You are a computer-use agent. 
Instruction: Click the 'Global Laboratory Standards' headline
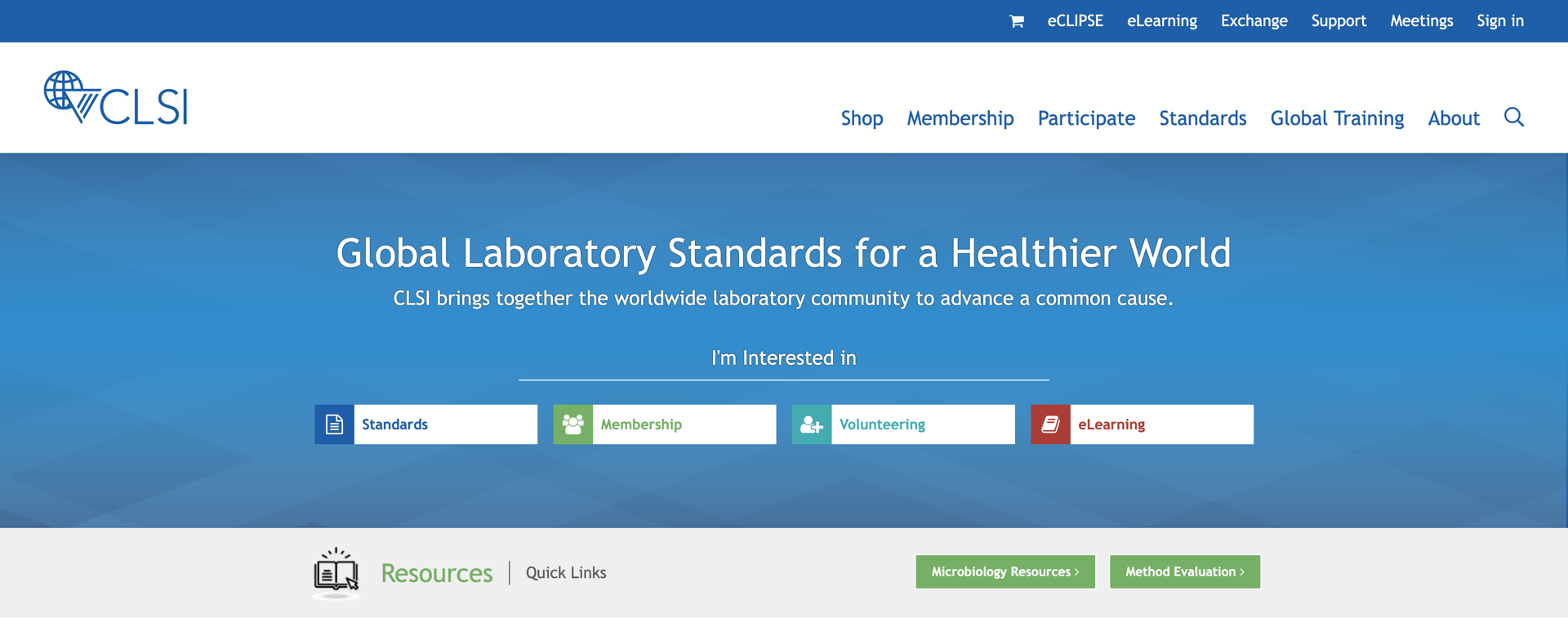pyautogui.click(x=784, y=253)
